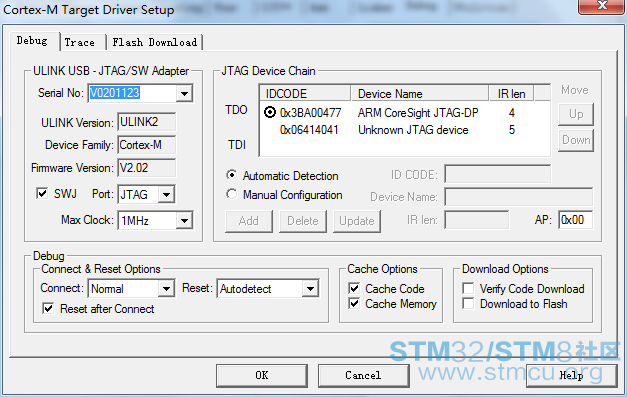Uncheck Reset after Connect
This screenshot has height=397, width=627.
tap(48, 308)
